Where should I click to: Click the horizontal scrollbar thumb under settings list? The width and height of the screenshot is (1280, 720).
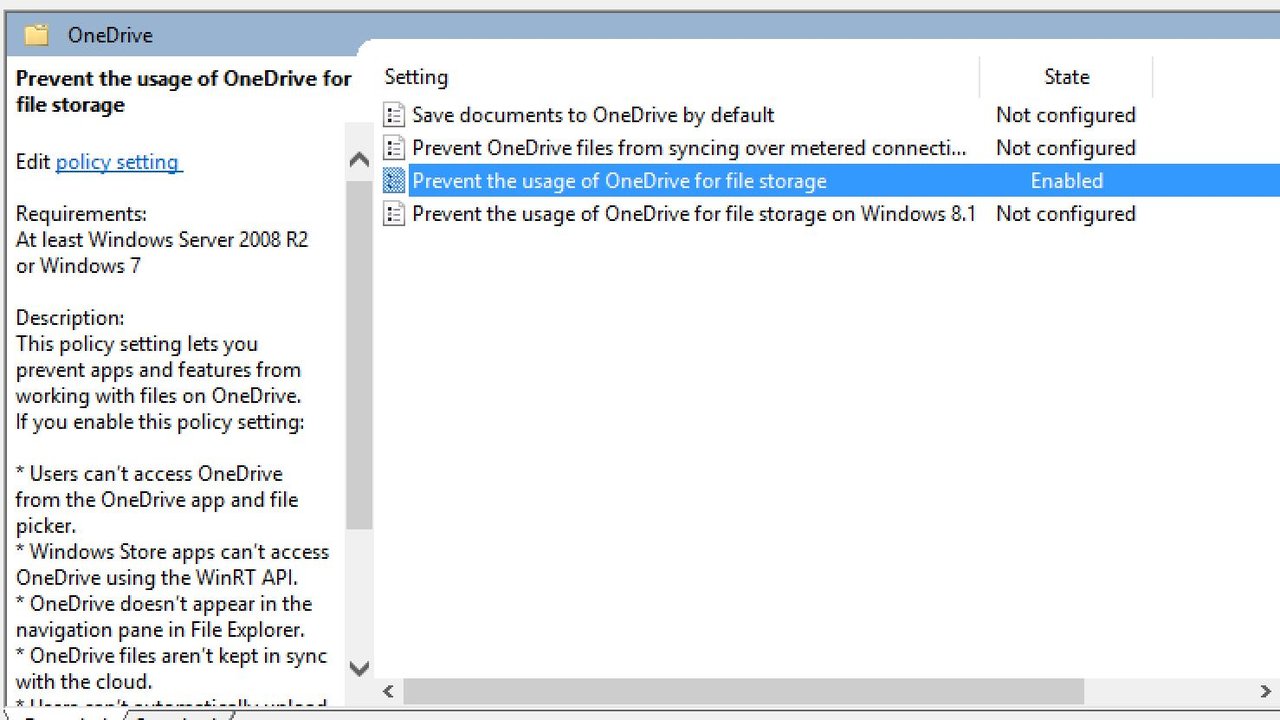[x=743, y=691]
